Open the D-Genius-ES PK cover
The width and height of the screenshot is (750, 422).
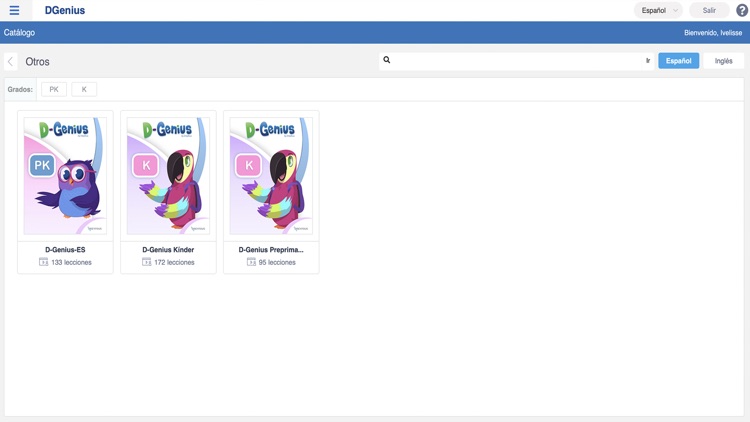pos(65,176)
